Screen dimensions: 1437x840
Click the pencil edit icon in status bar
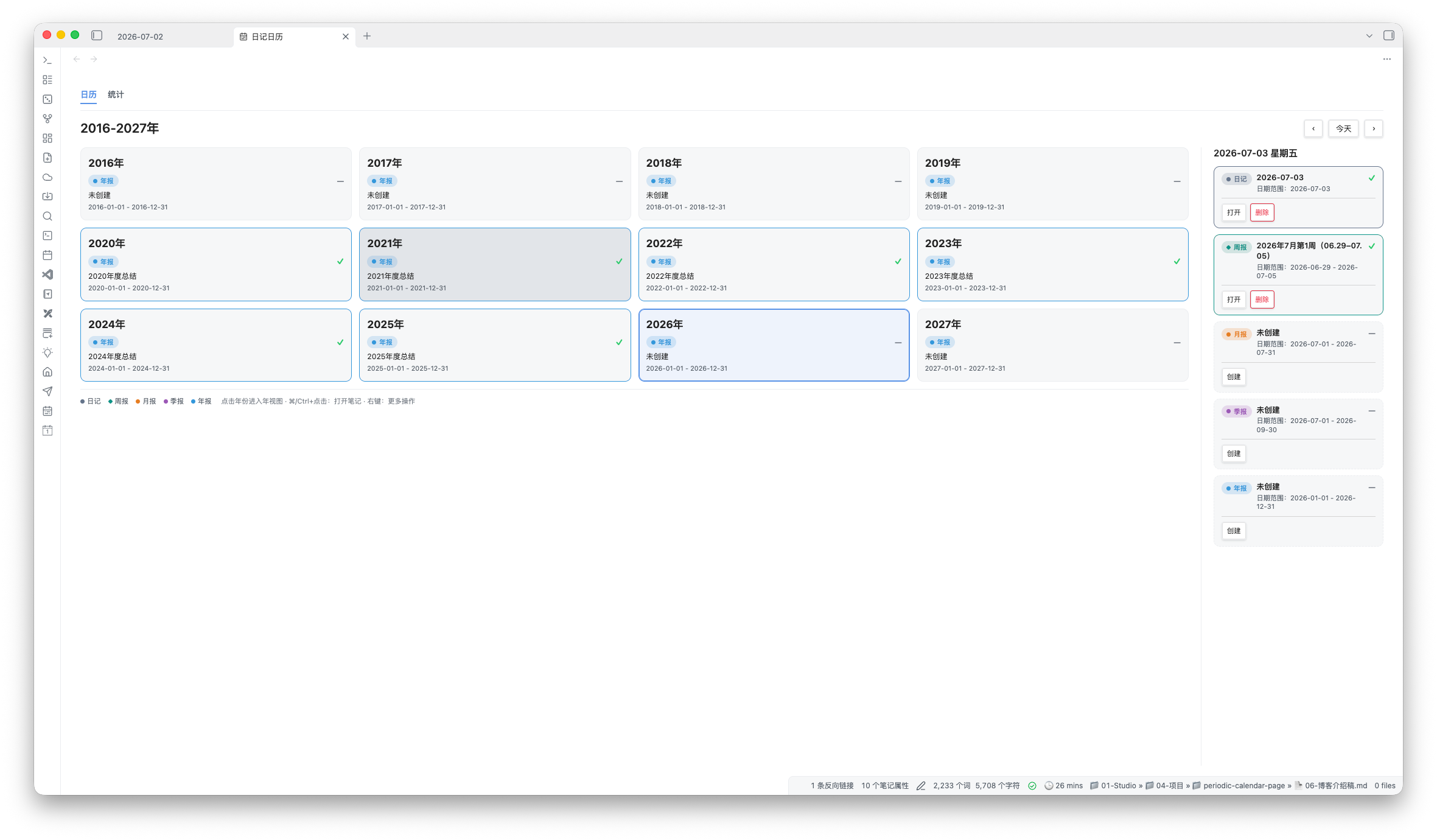[x=921, y=786]
